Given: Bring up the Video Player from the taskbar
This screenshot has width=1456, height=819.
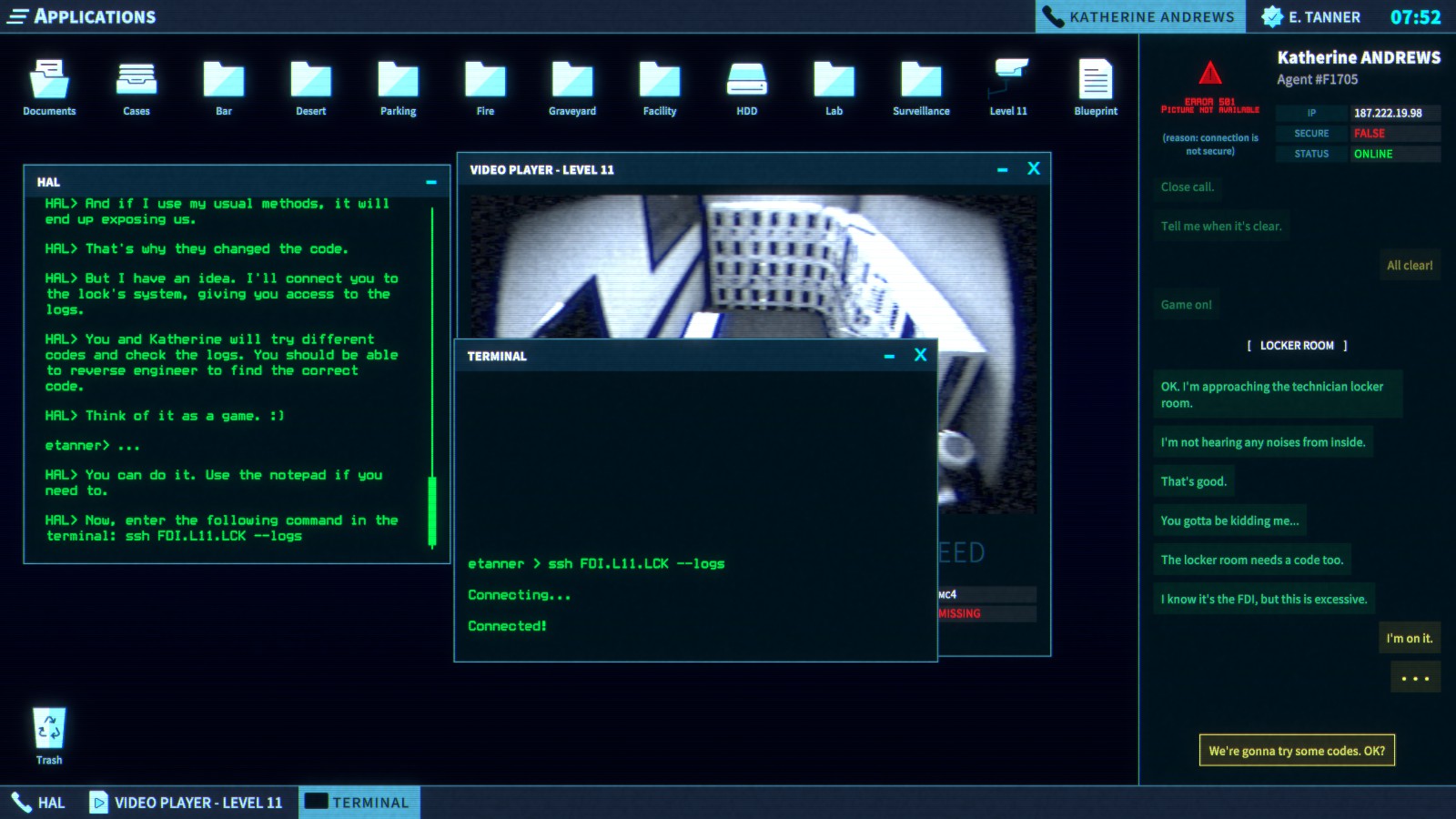Looking at the screenshot, I should [187, 802].
